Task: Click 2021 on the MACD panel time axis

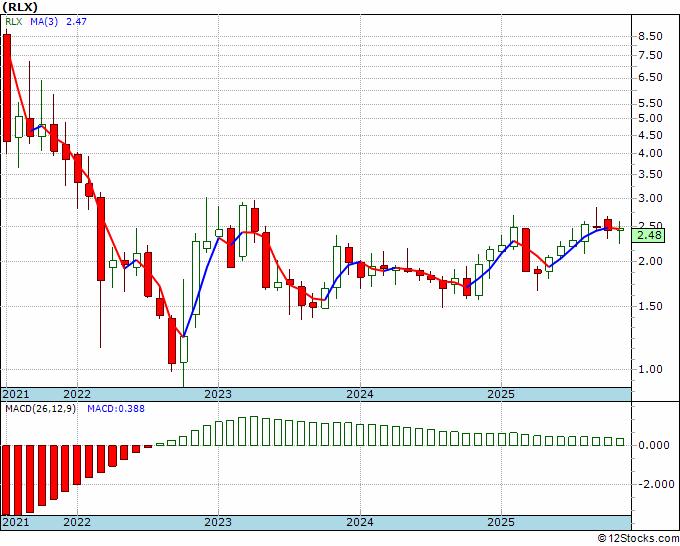Action: click(x=16, y=522)
